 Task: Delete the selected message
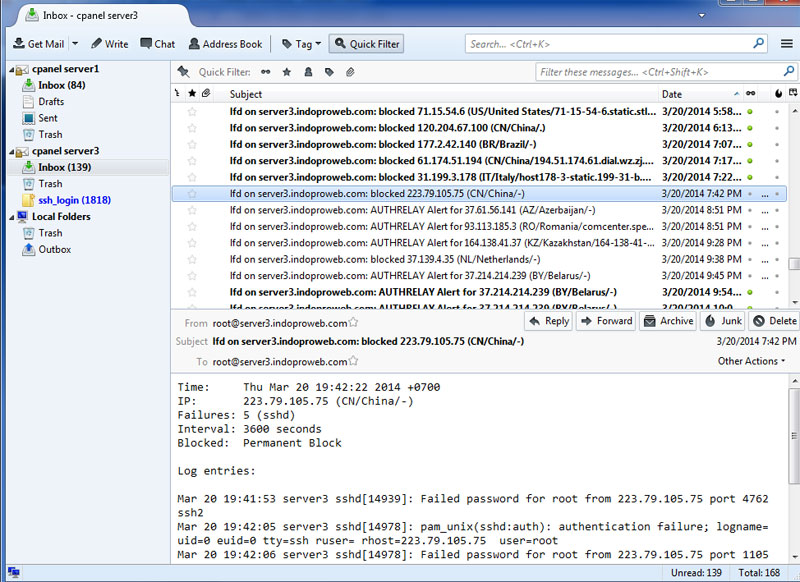(774, 321)
